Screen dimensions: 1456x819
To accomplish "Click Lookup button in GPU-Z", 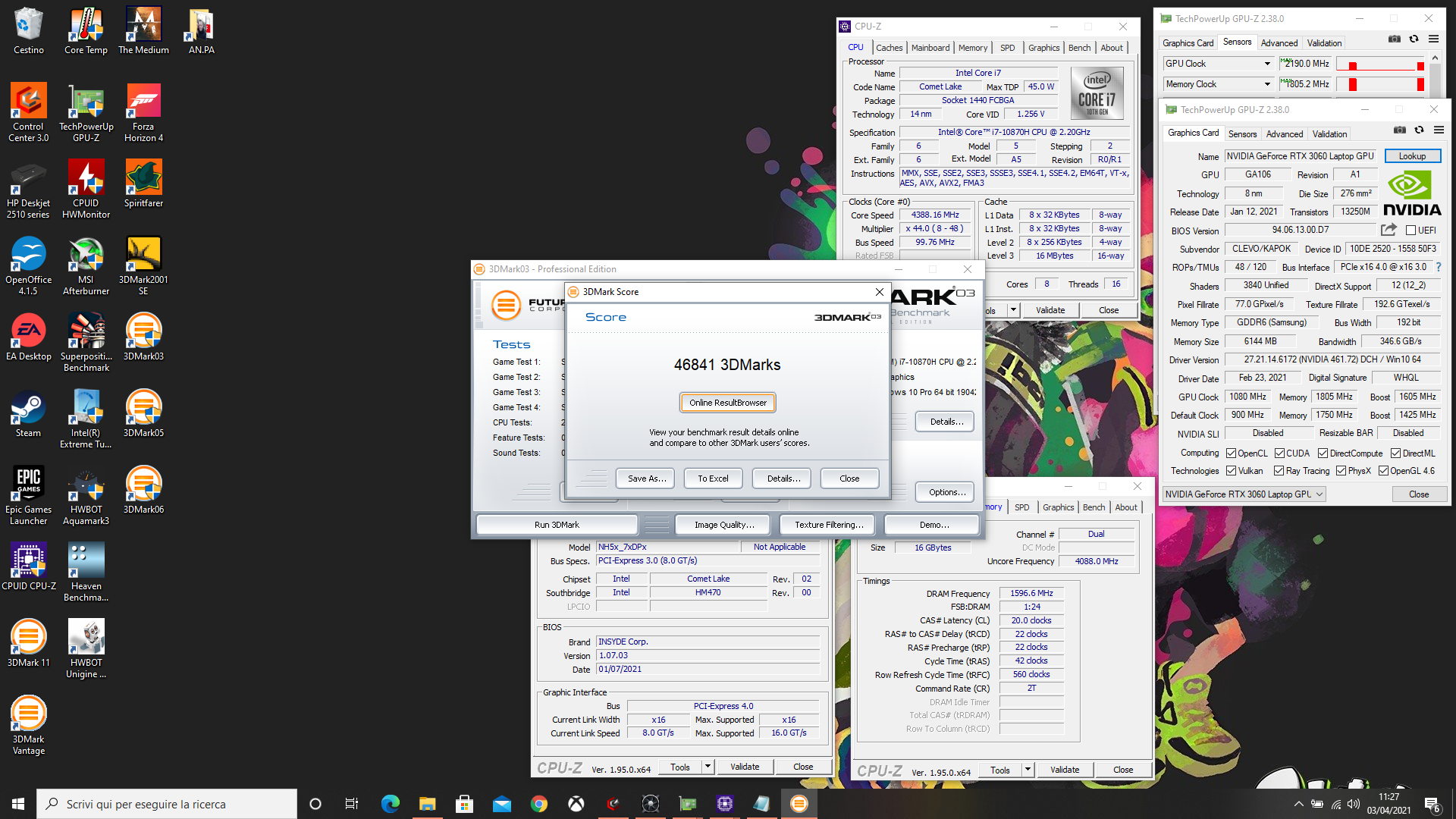I will point(1412,156).
